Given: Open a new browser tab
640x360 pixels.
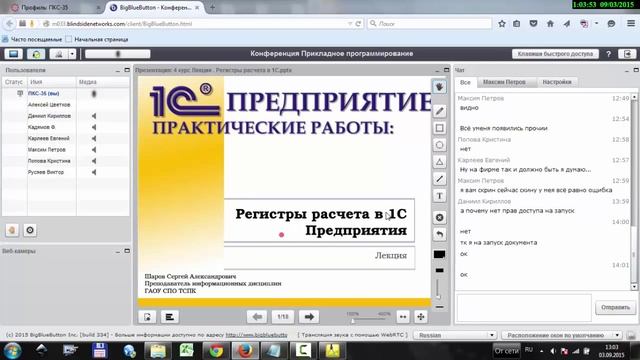Looking at the screenshot, I should (212, 7).
